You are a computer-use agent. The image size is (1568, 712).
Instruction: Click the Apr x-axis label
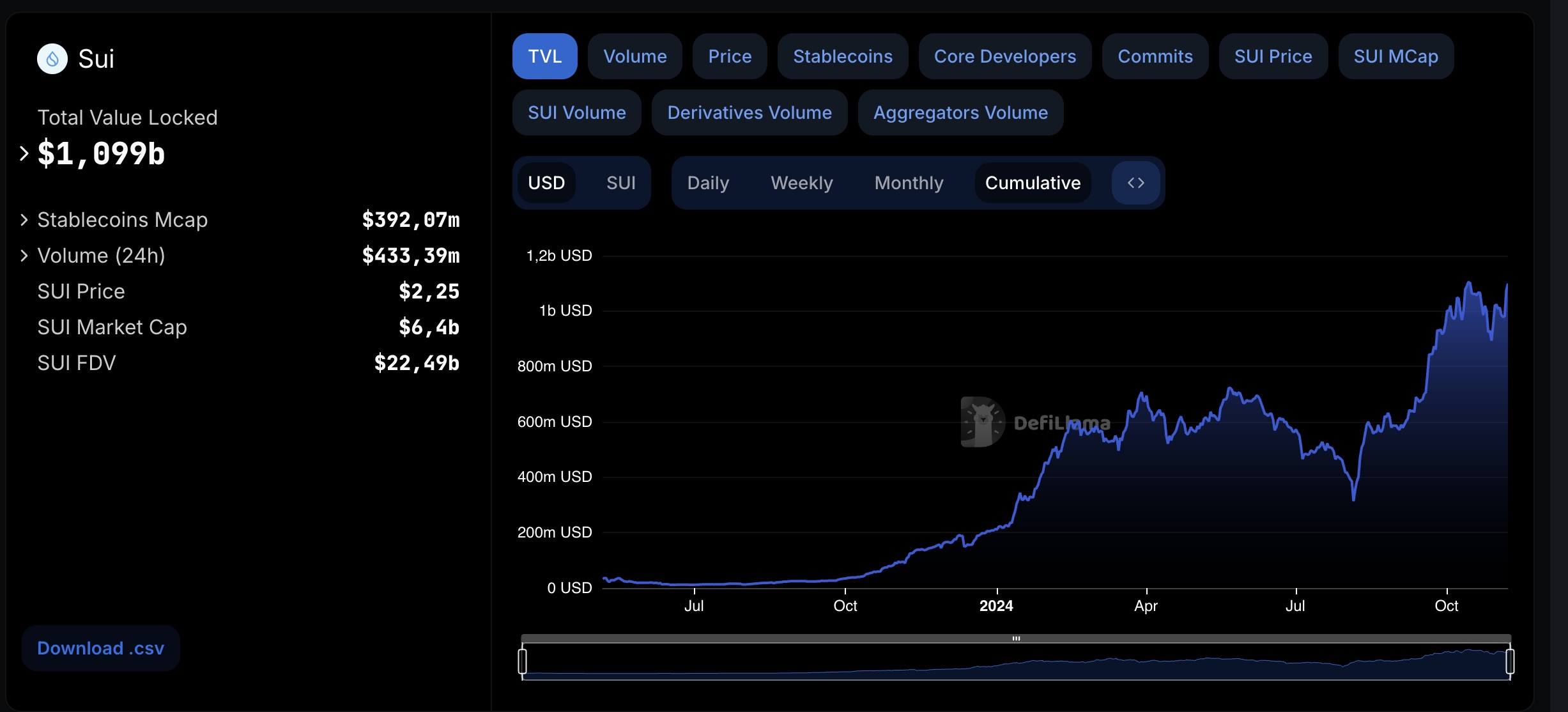point(1146,606)
